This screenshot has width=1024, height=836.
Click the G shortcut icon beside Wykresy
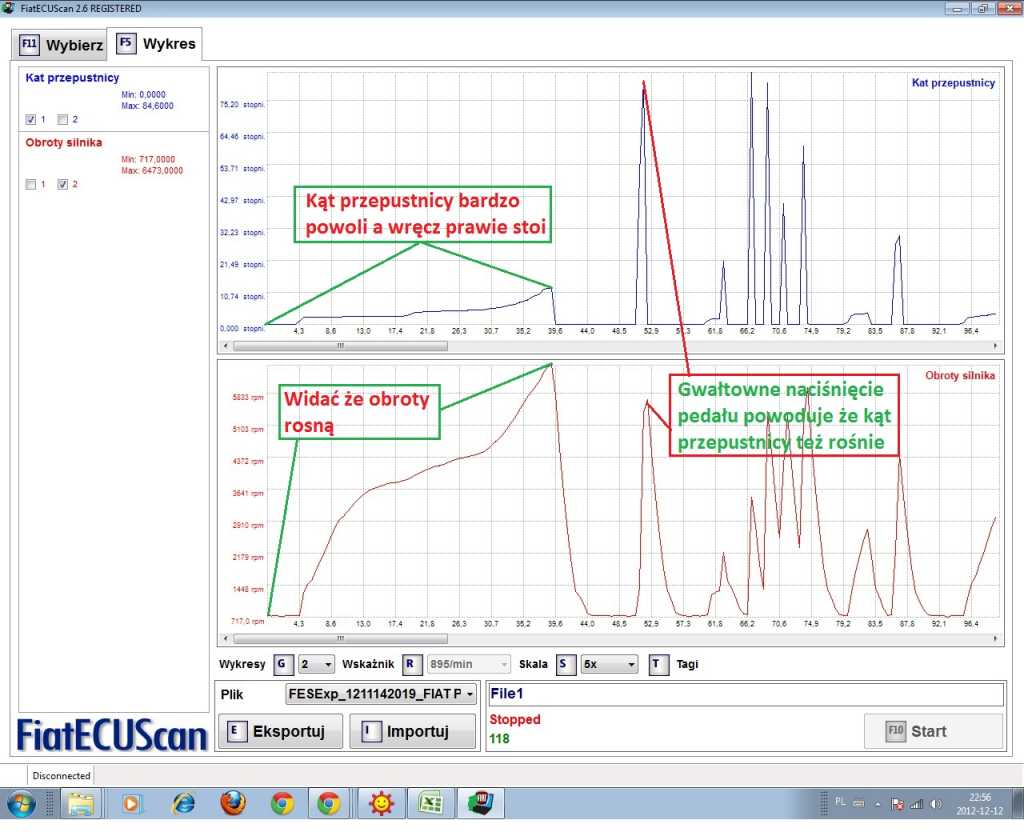coord(283,664)
